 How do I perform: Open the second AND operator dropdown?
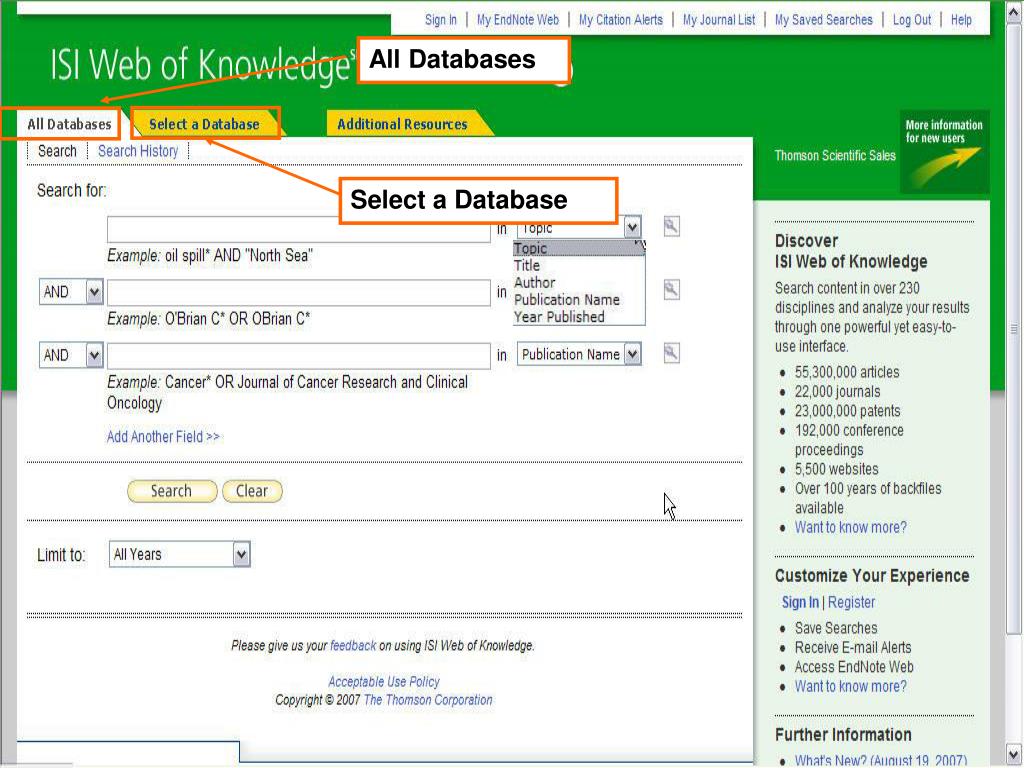click(71, 355)
